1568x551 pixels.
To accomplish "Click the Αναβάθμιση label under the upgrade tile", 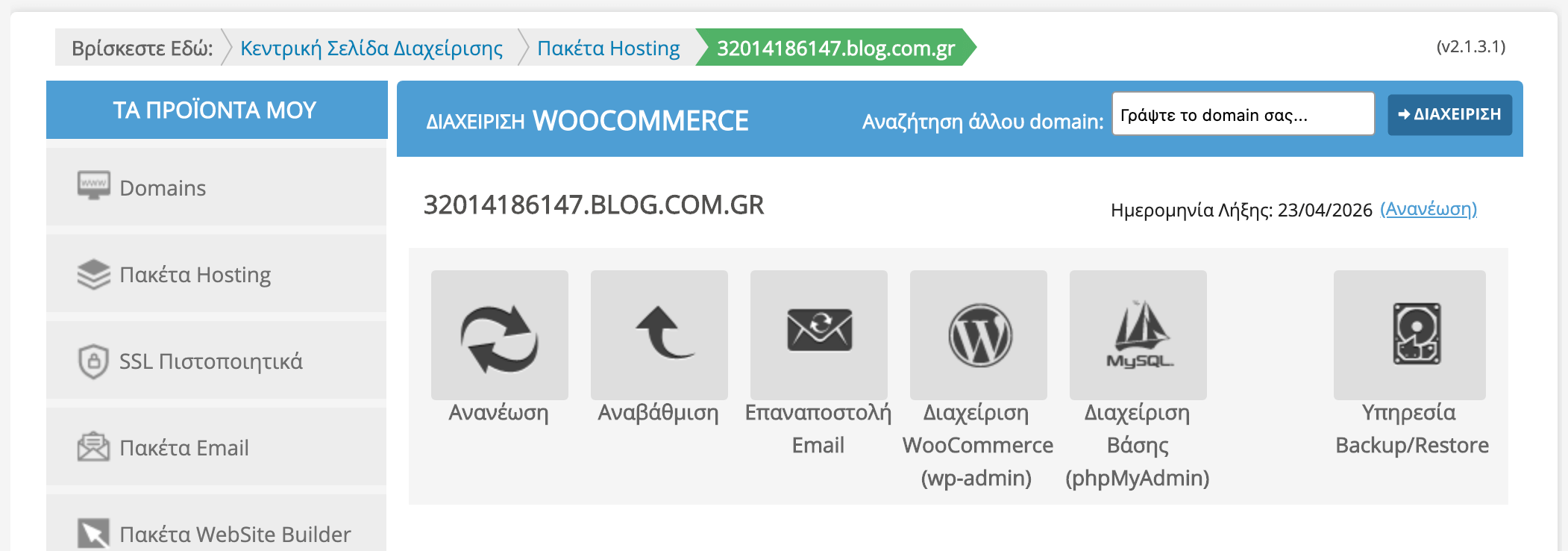I will coord(659,413).
